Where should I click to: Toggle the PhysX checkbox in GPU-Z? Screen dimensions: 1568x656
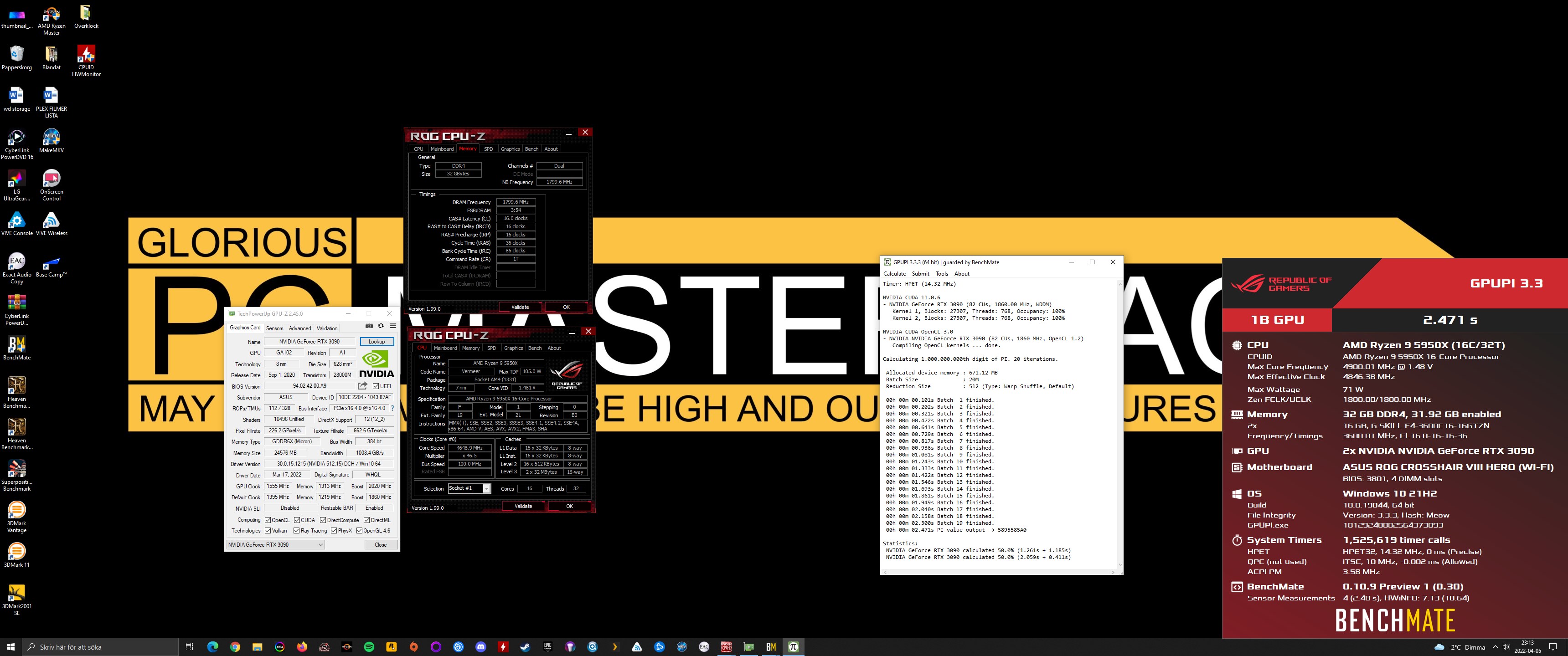[334, 531]
